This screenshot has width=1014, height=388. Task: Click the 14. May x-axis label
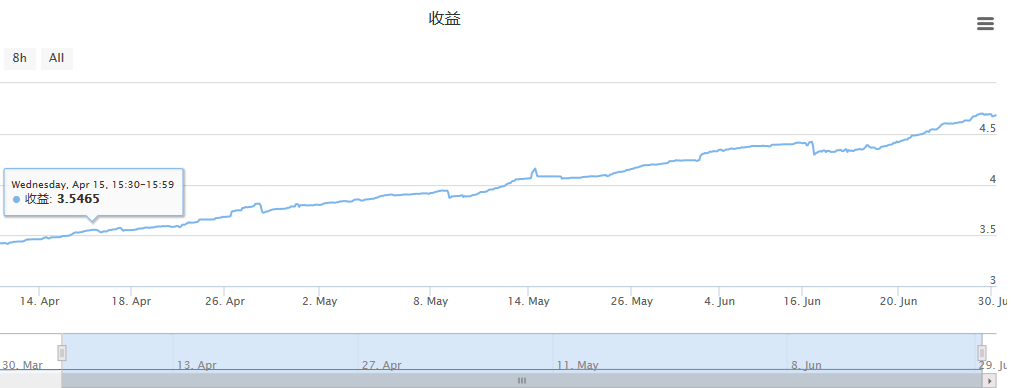(528, 301)
